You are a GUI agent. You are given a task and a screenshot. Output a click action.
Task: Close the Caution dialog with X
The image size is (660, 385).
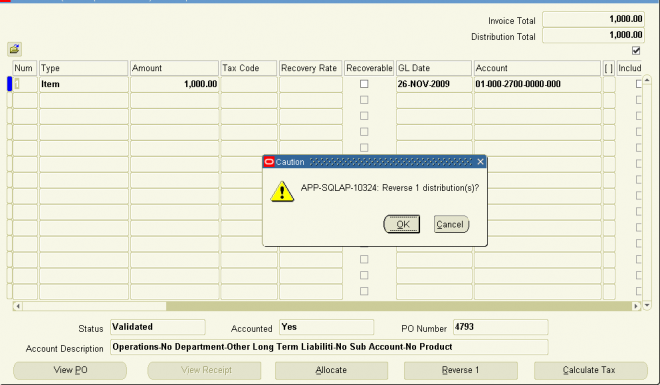click(480, 162)
